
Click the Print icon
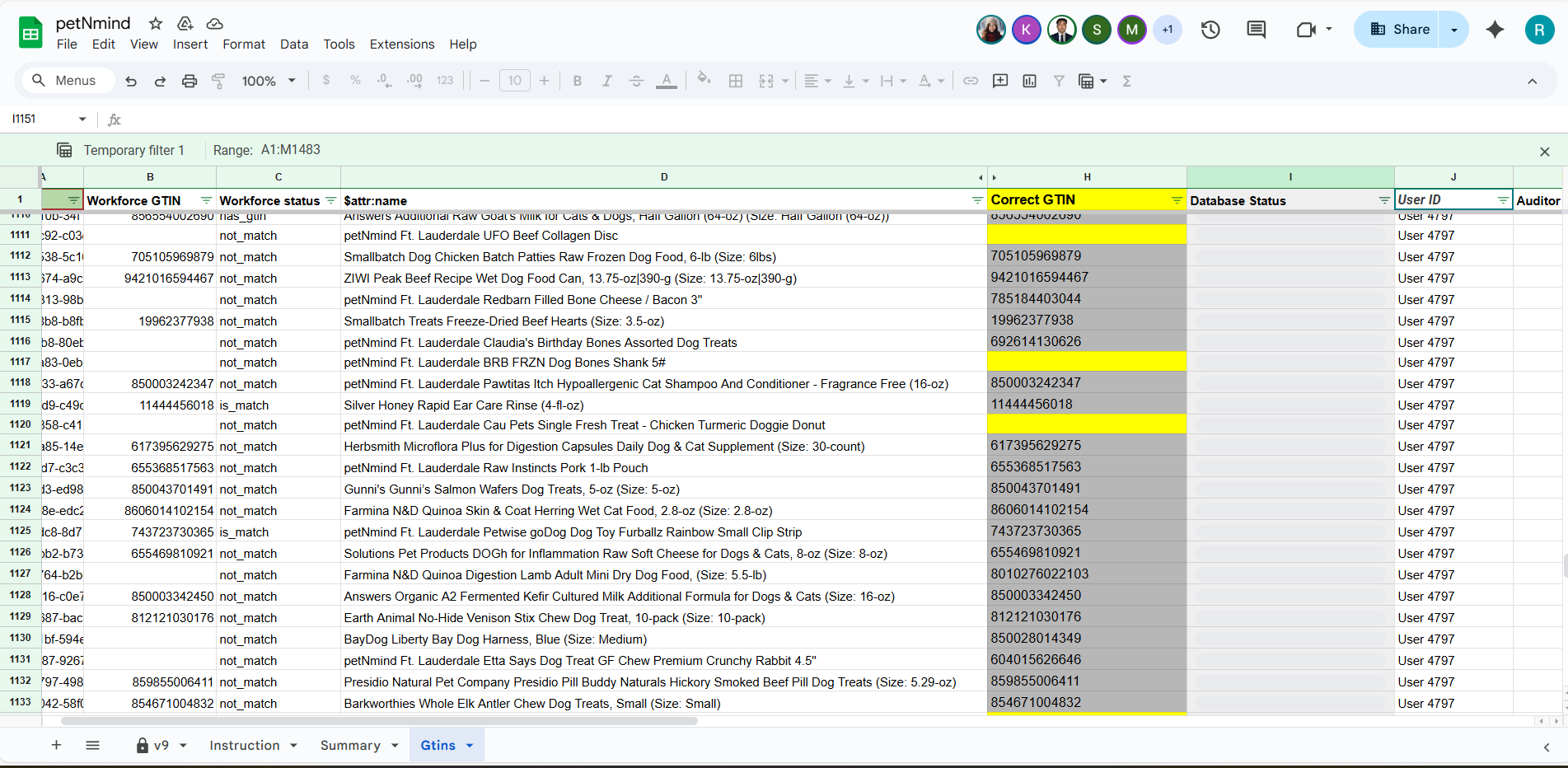[x=190, y=81]
